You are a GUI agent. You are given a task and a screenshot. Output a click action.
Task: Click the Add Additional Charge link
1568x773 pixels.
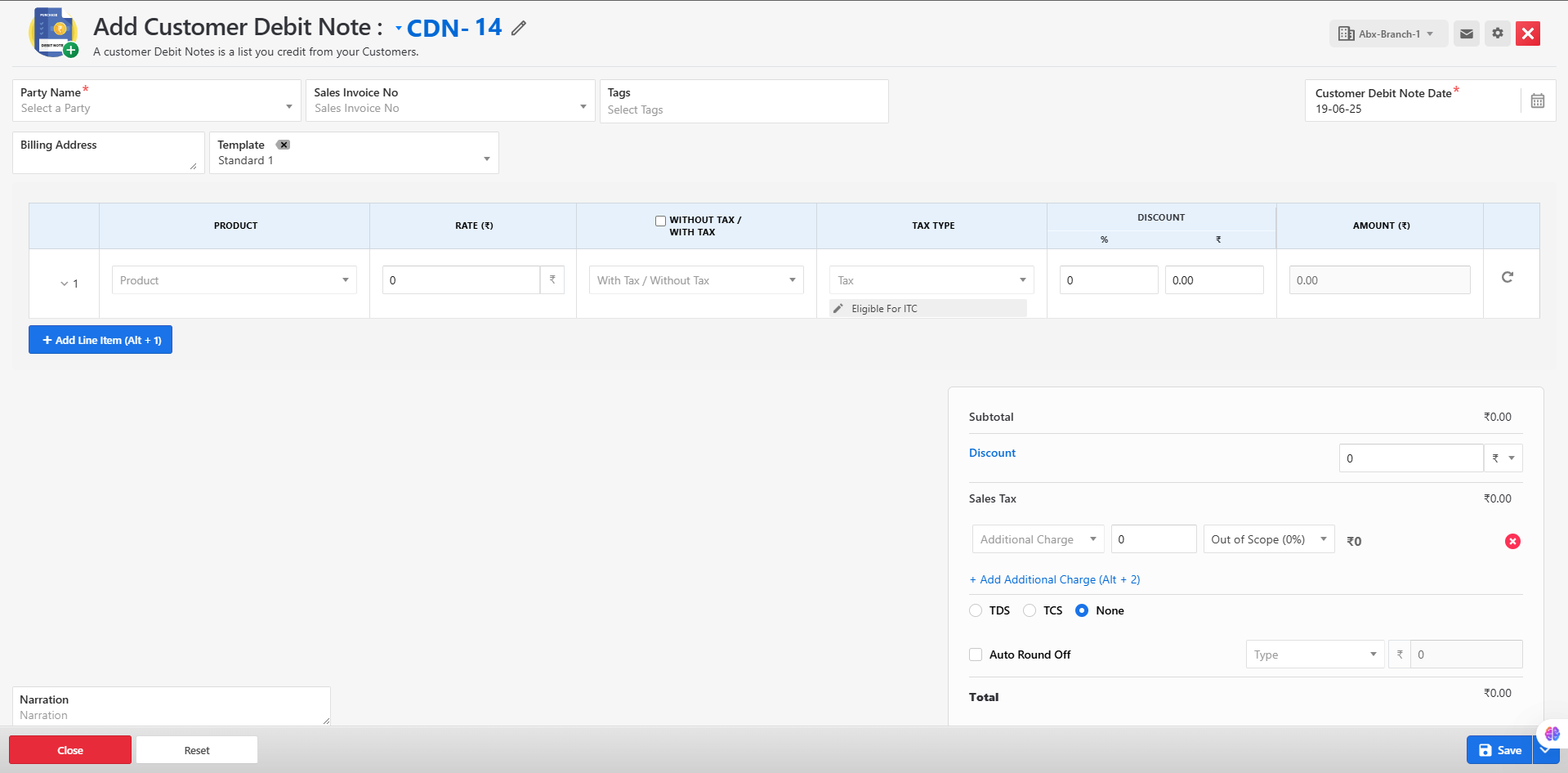1054,579
